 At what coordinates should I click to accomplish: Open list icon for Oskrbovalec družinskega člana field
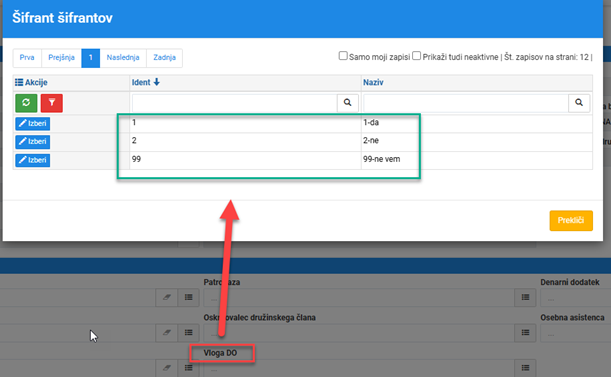[525, 333]
